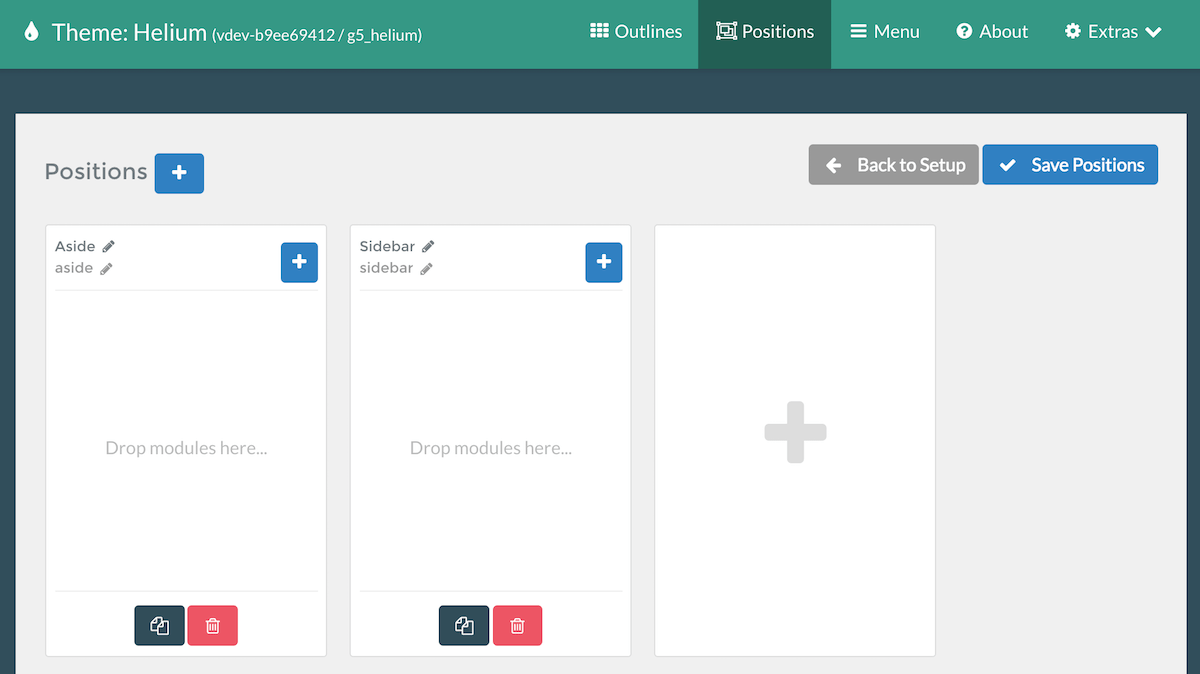
Task: Delete the Sidebar position
Action: click(x=517, y=626)
